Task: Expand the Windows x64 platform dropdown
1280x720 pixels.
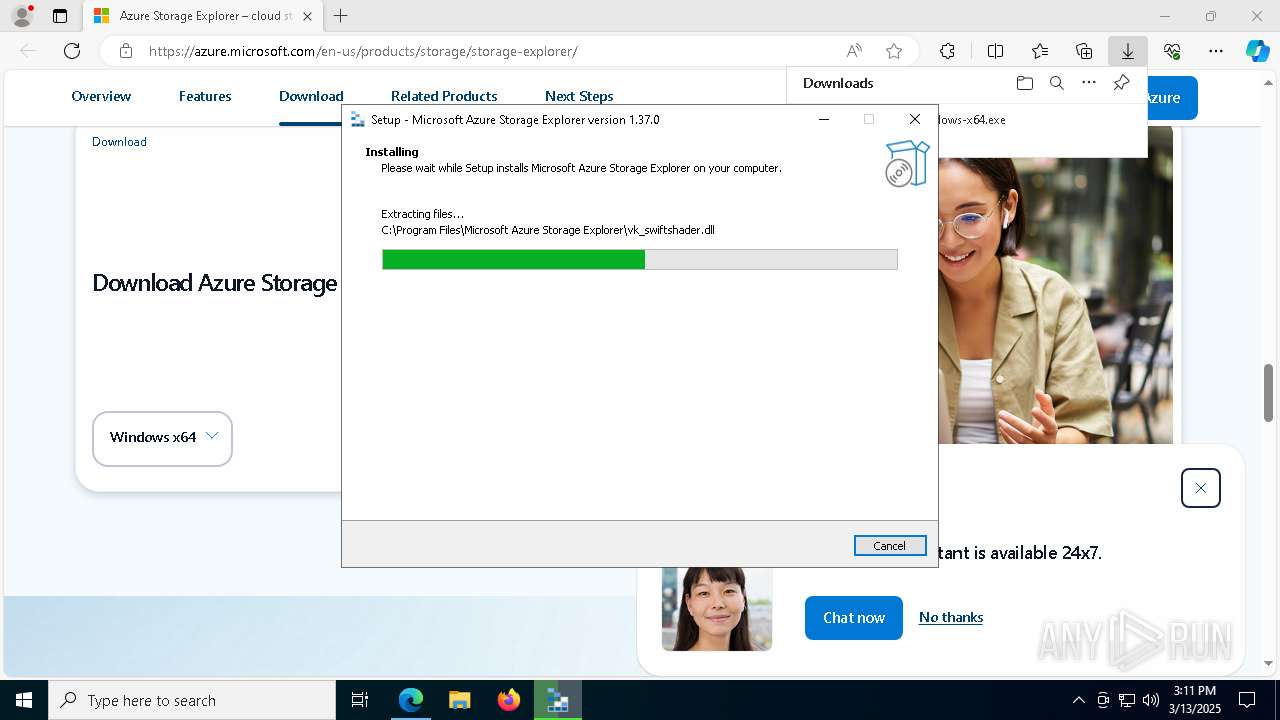Action: tap(162, 438)
